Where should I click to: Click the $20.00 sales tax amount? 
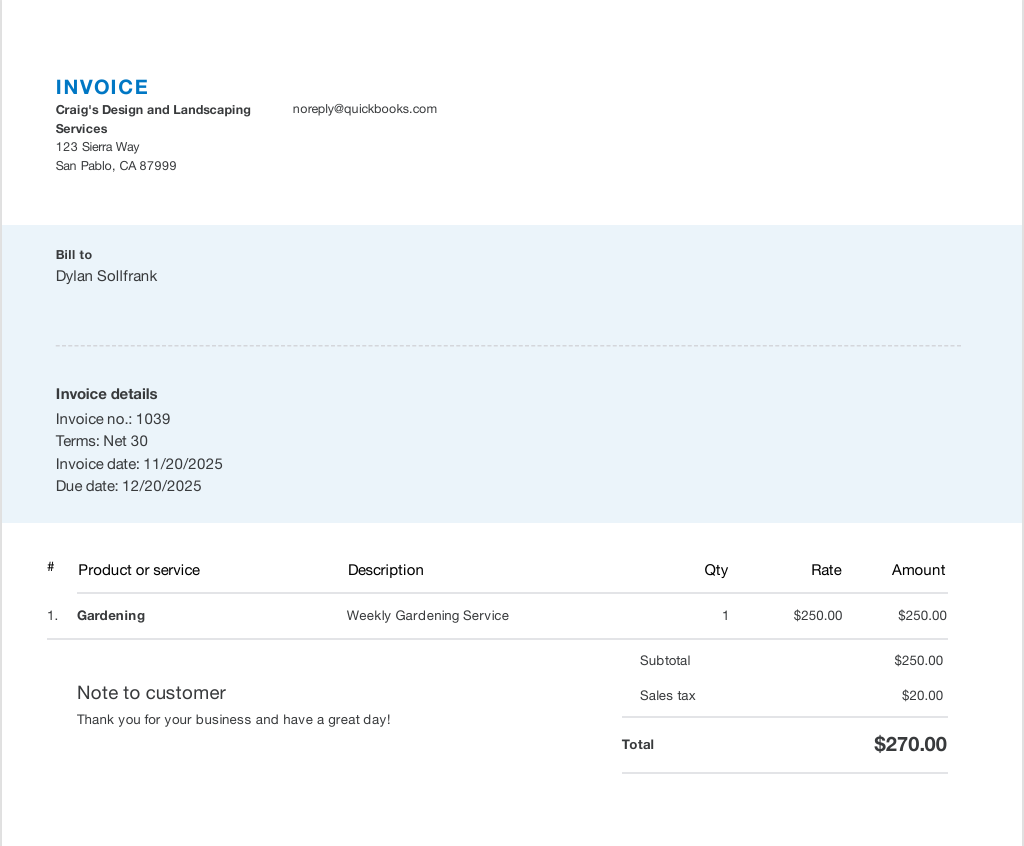click(x=922, y=696)
